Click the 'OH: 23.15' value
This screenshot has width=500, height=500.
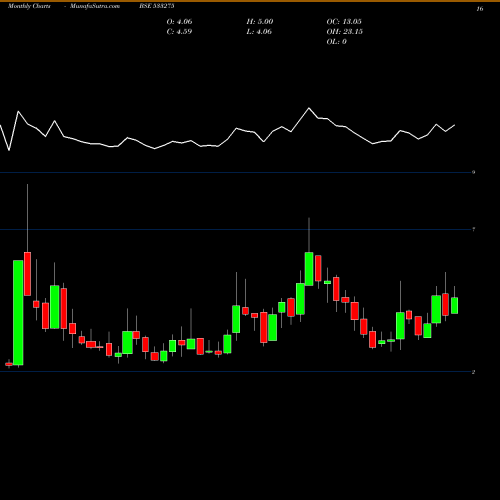[344, 32]
